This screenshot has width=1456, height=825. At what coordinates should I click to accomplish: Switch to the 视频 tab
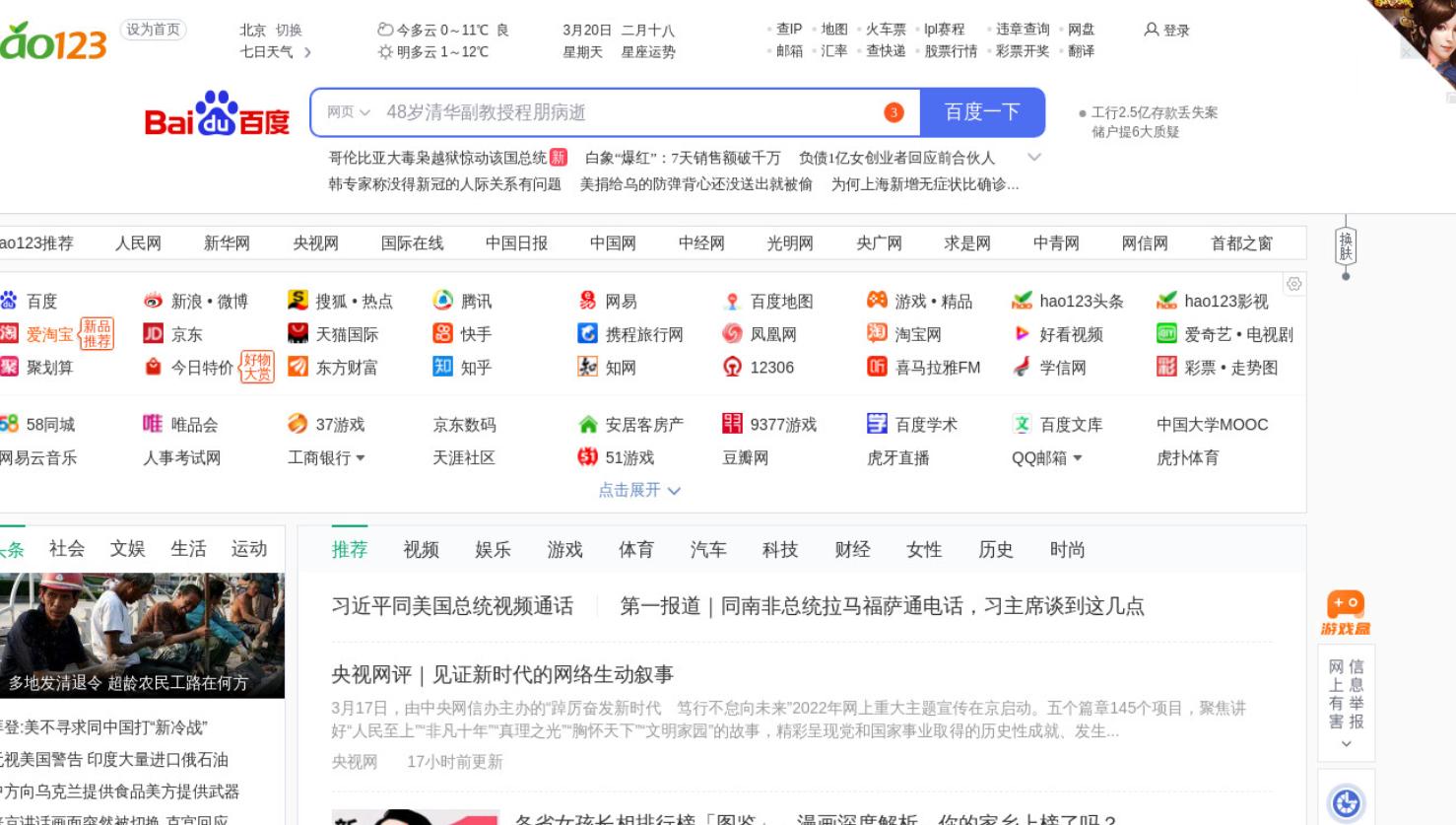[422, 549]
